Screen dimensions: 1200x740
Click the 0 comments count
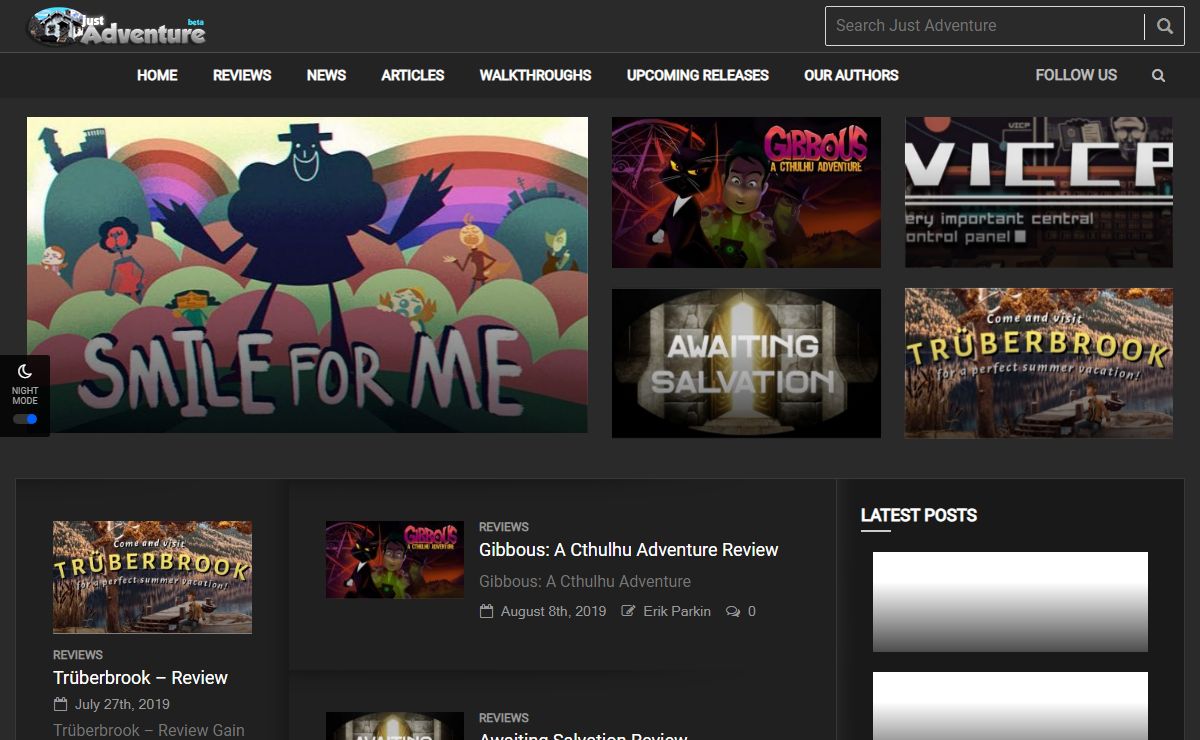752,611
